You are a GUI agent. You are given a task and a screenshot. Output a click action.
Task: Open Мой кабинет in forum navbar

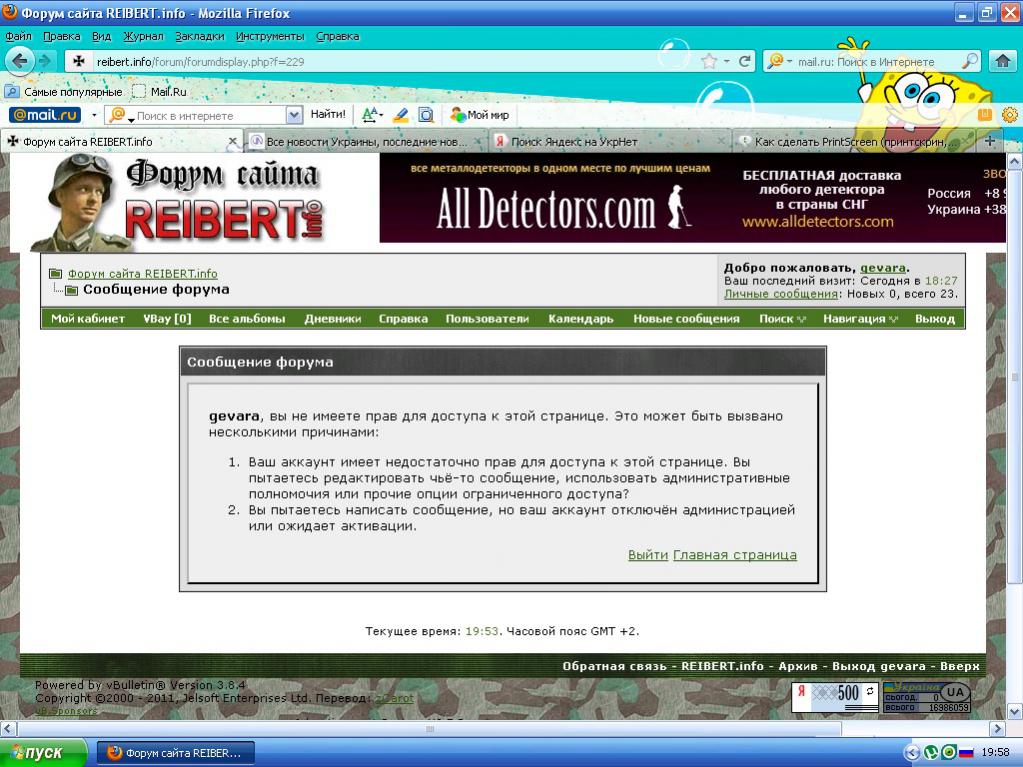tap(87, 318)
